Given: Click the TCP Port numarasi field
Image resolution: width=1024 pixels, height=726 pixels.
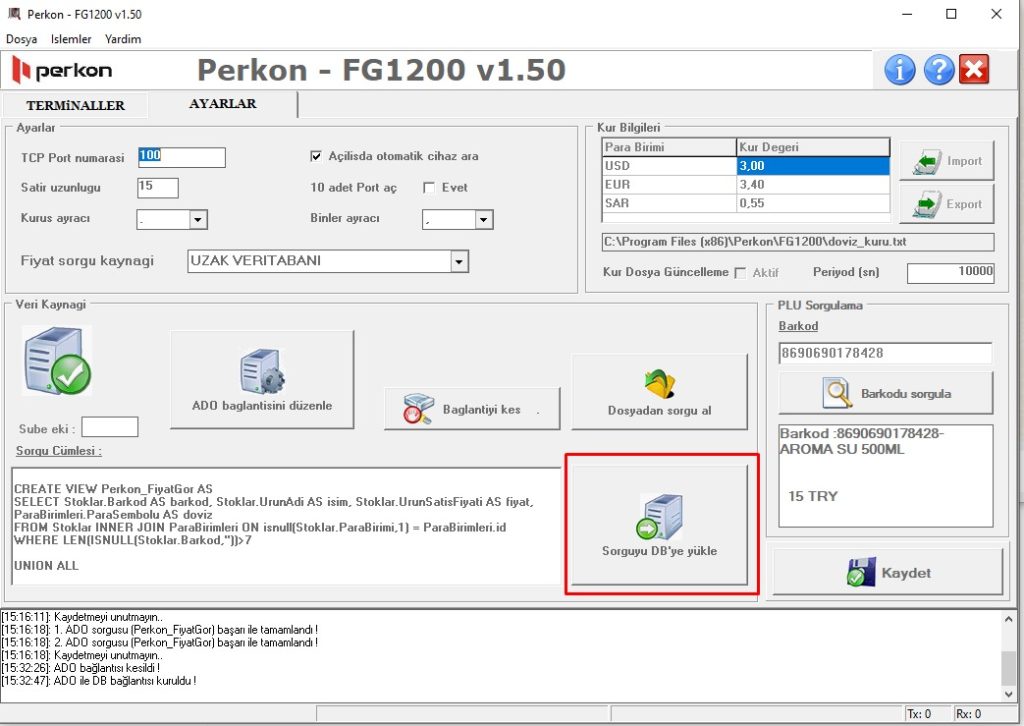Looking at the screenshot, I should click(x=182, y=157).
